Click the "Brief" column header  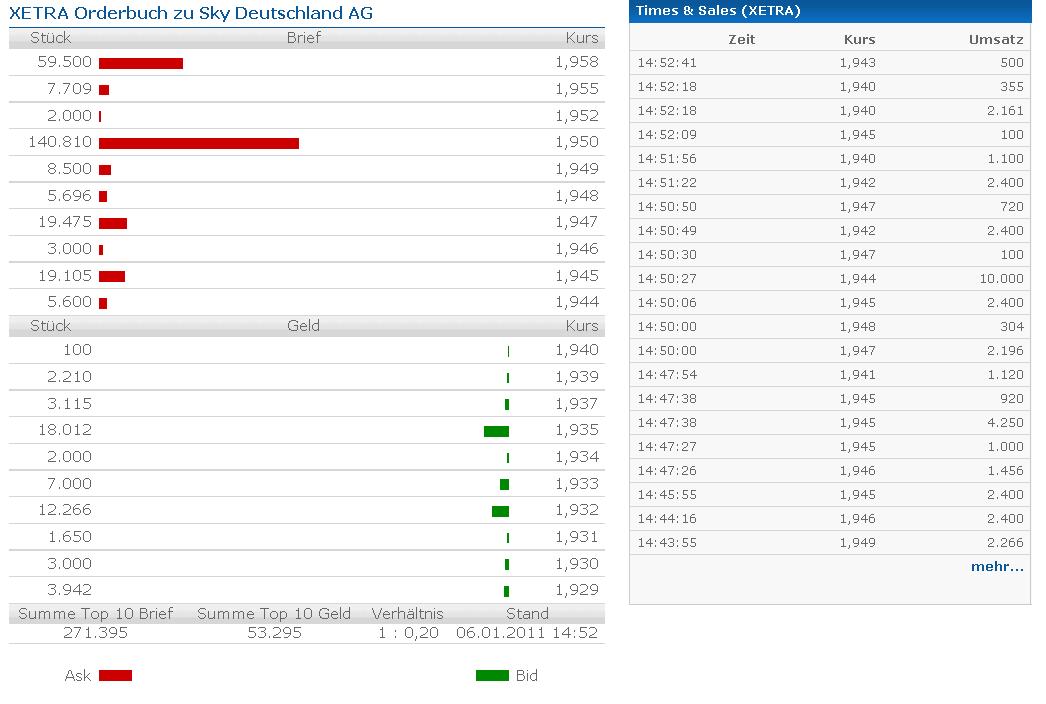coord(304,38)
